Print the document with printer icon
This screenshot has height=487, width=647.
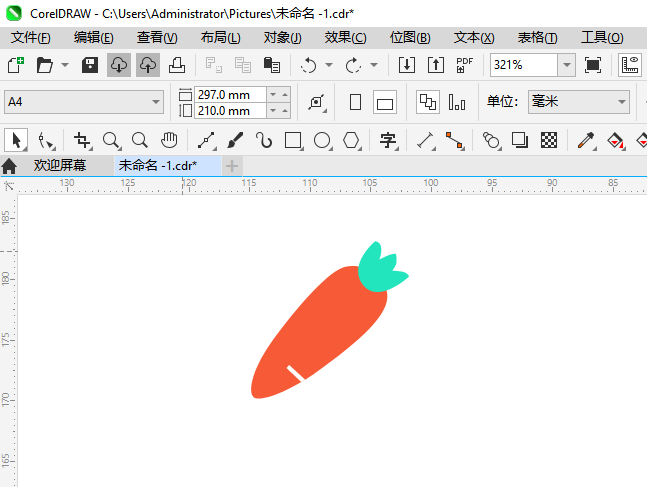click(x=177, y=65)
